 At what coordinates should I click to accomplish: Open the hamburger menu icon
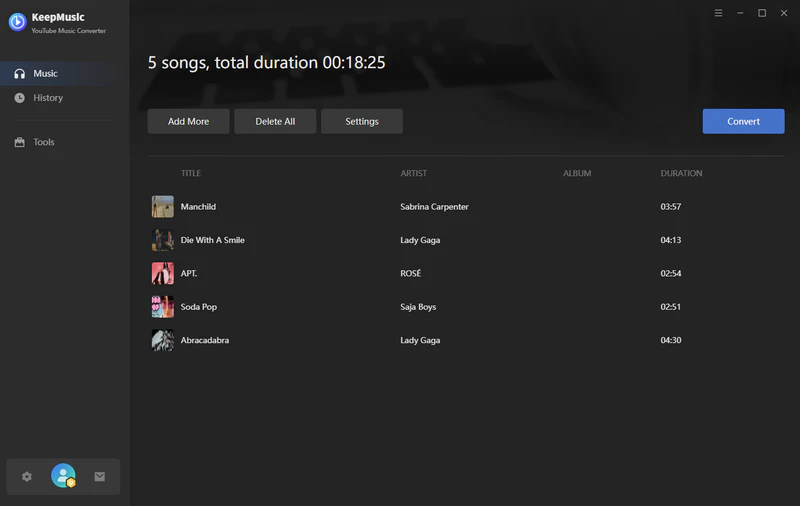tap(718, 13)
